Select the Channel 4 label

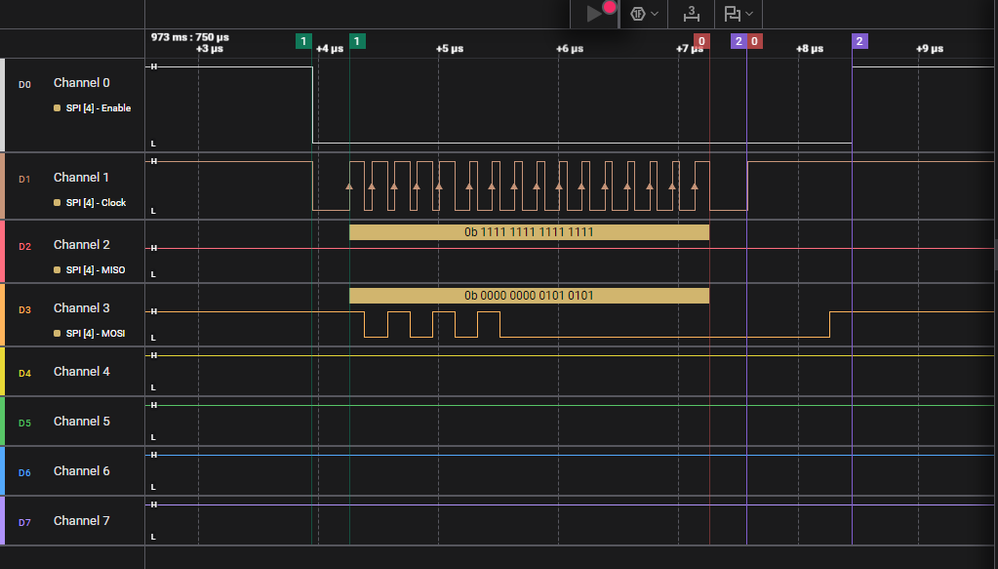pyautogui.click(x=81, y=372)
